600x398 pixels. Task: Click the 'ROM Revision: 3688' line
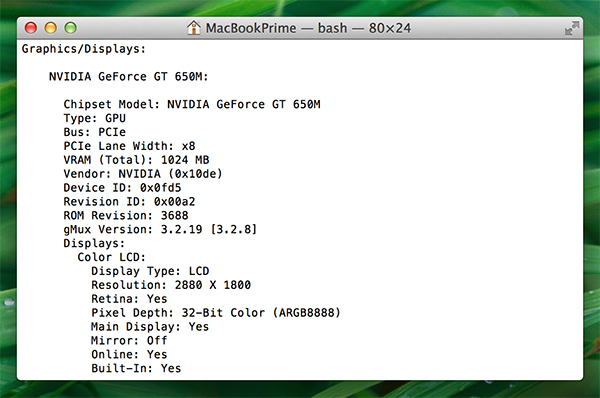tap(126, 215)
